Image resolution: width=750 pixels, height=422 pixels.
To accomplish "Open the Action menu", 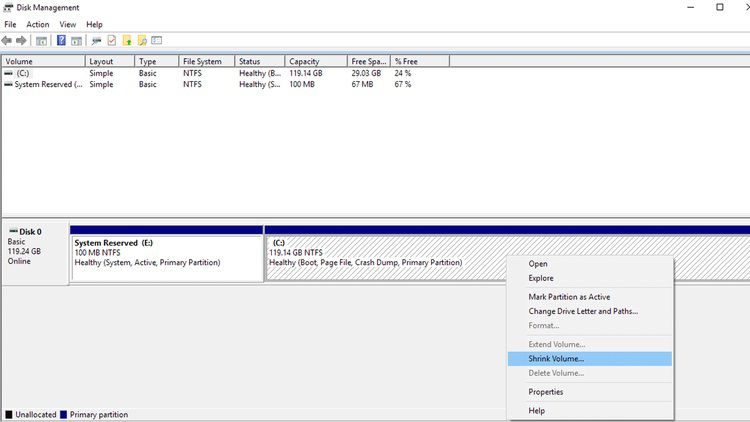I will click(38, 24).
